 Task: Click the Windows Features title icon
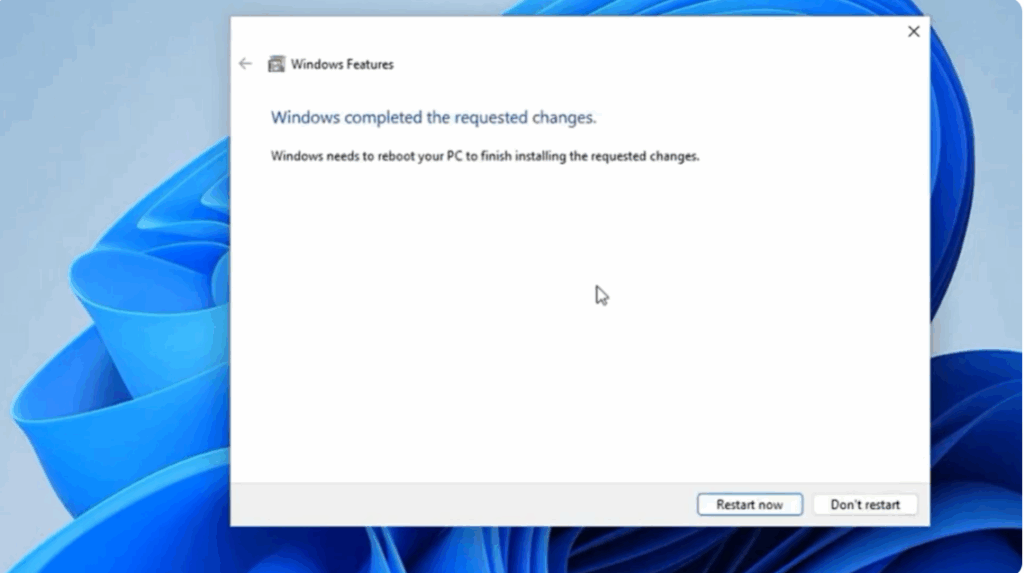tap(276, 64)
